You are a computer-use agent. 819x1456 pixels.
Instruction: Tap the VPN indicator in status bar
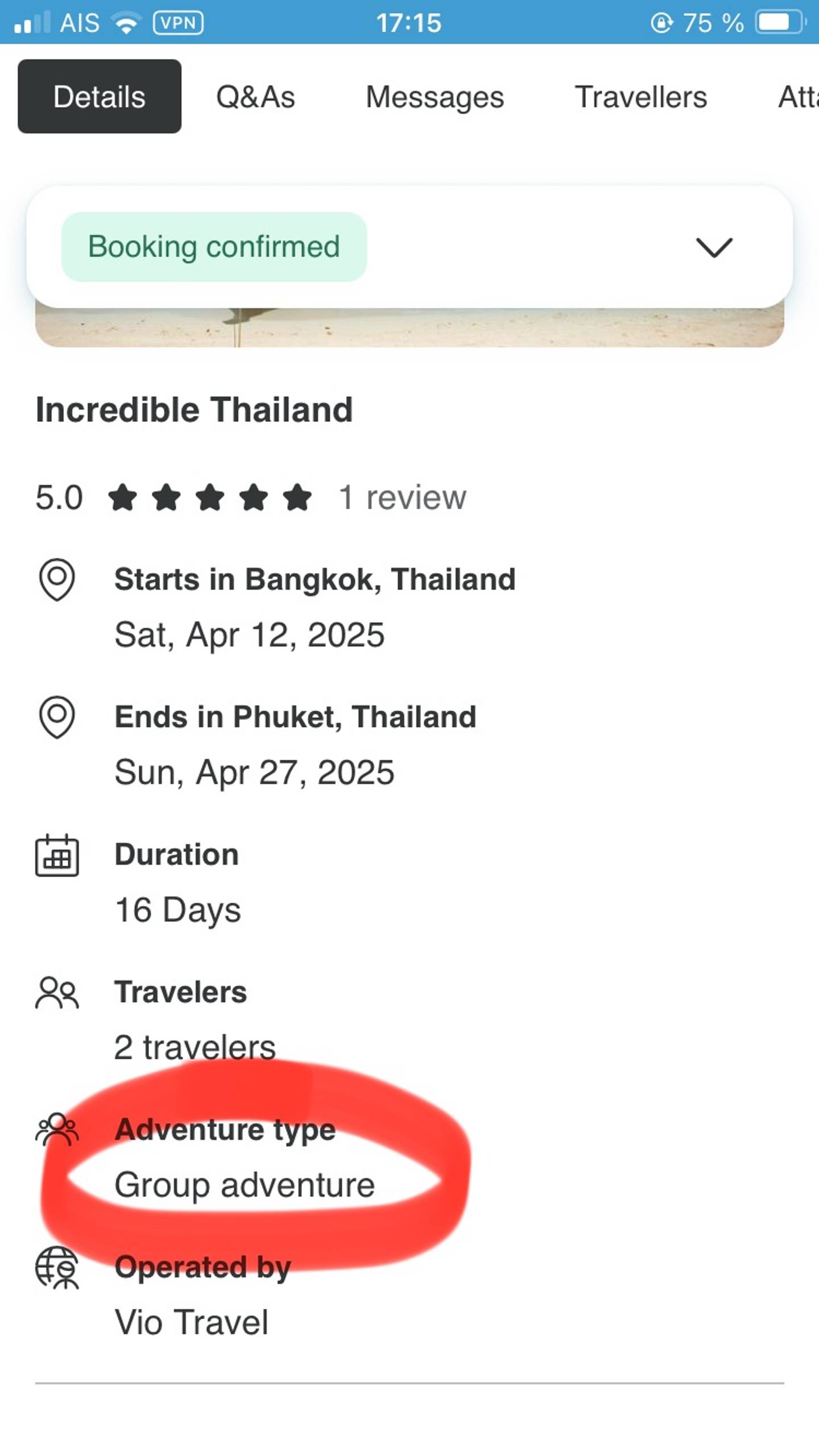tap(178, 23)
